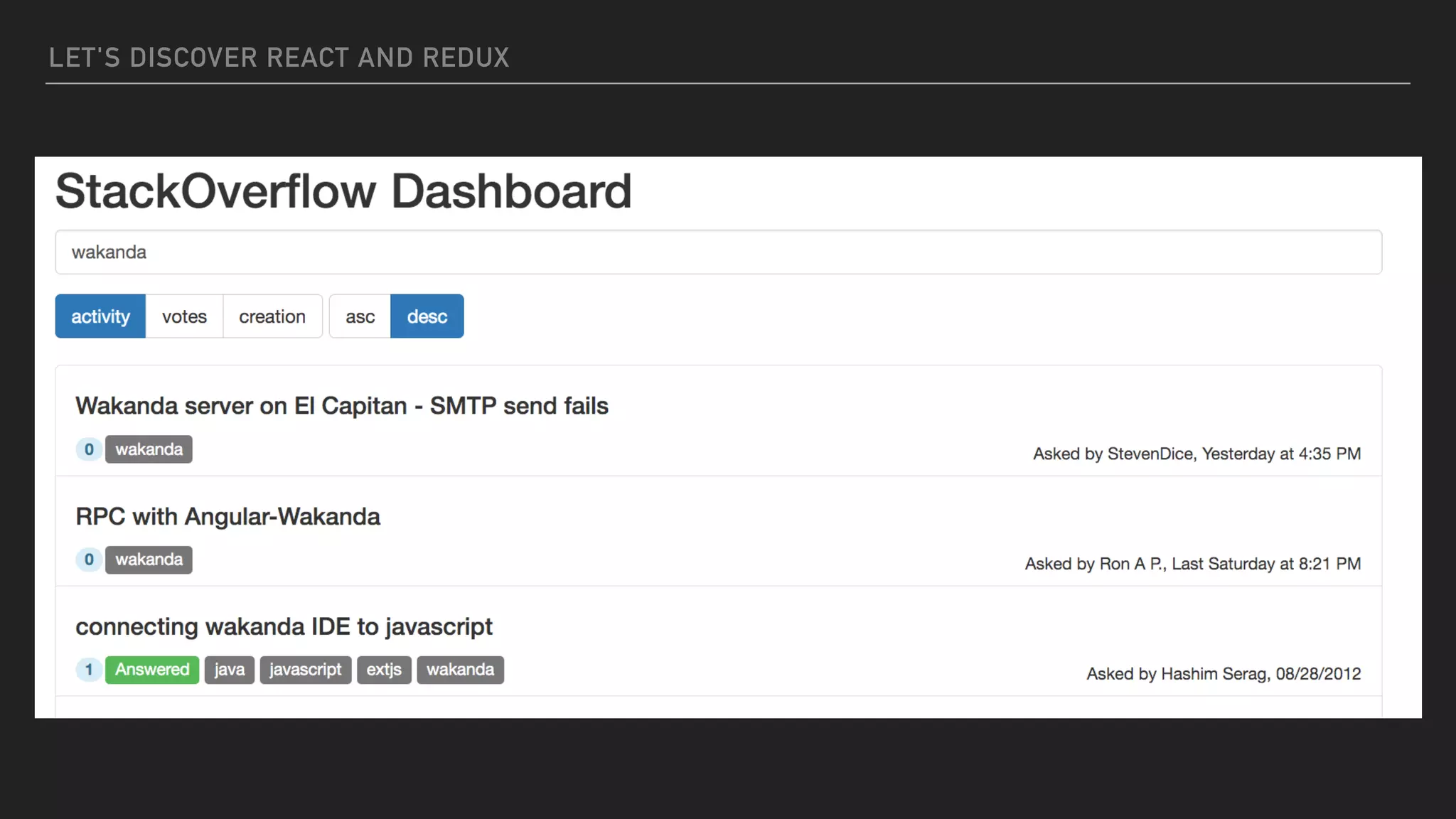Viewport: 1456px width, 819px height.
Task: Click wakanda tag next to extjs
Action: click(460, 670)
